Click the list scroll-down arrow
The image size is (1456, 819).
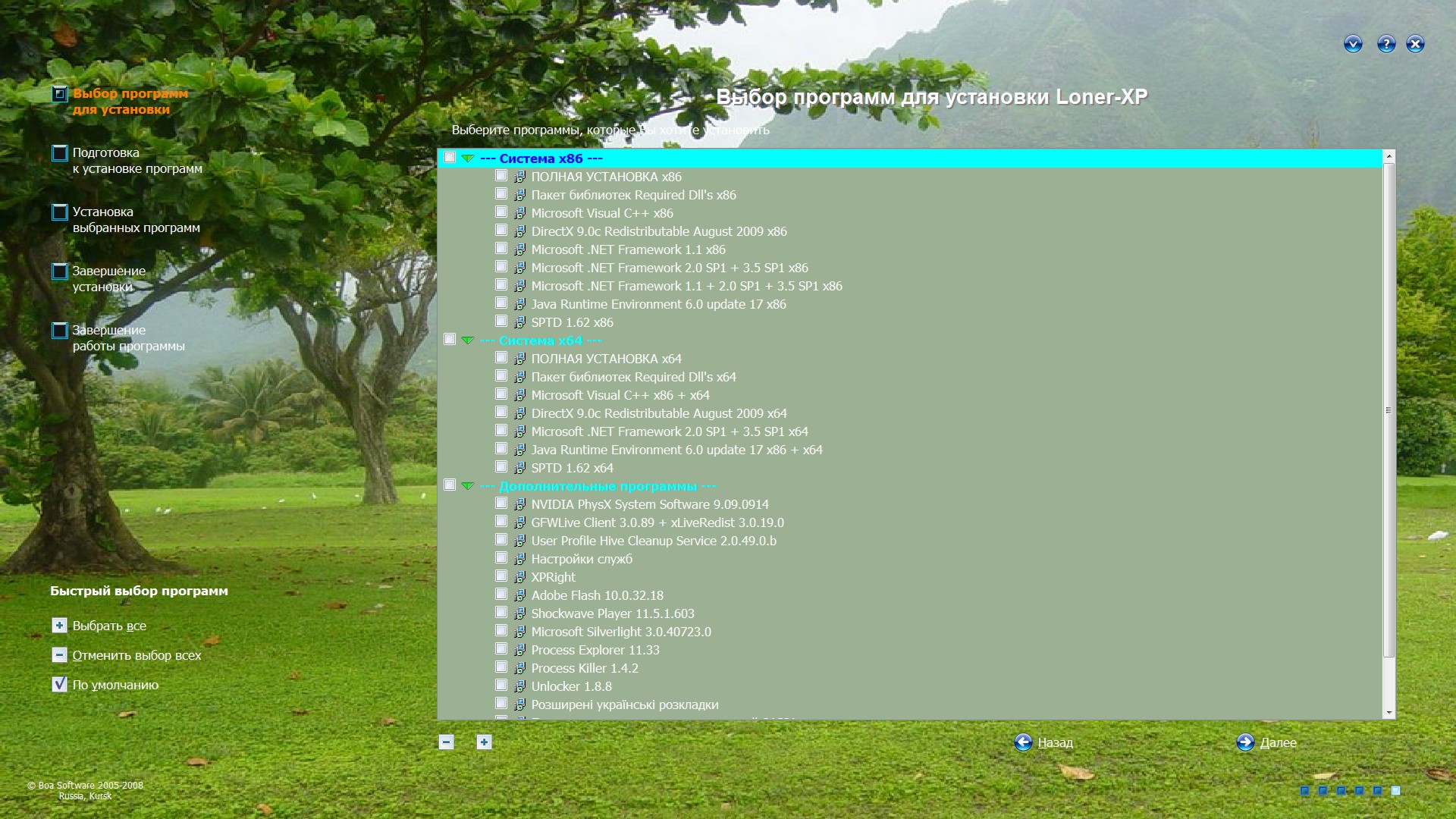tap(1389, 713)
